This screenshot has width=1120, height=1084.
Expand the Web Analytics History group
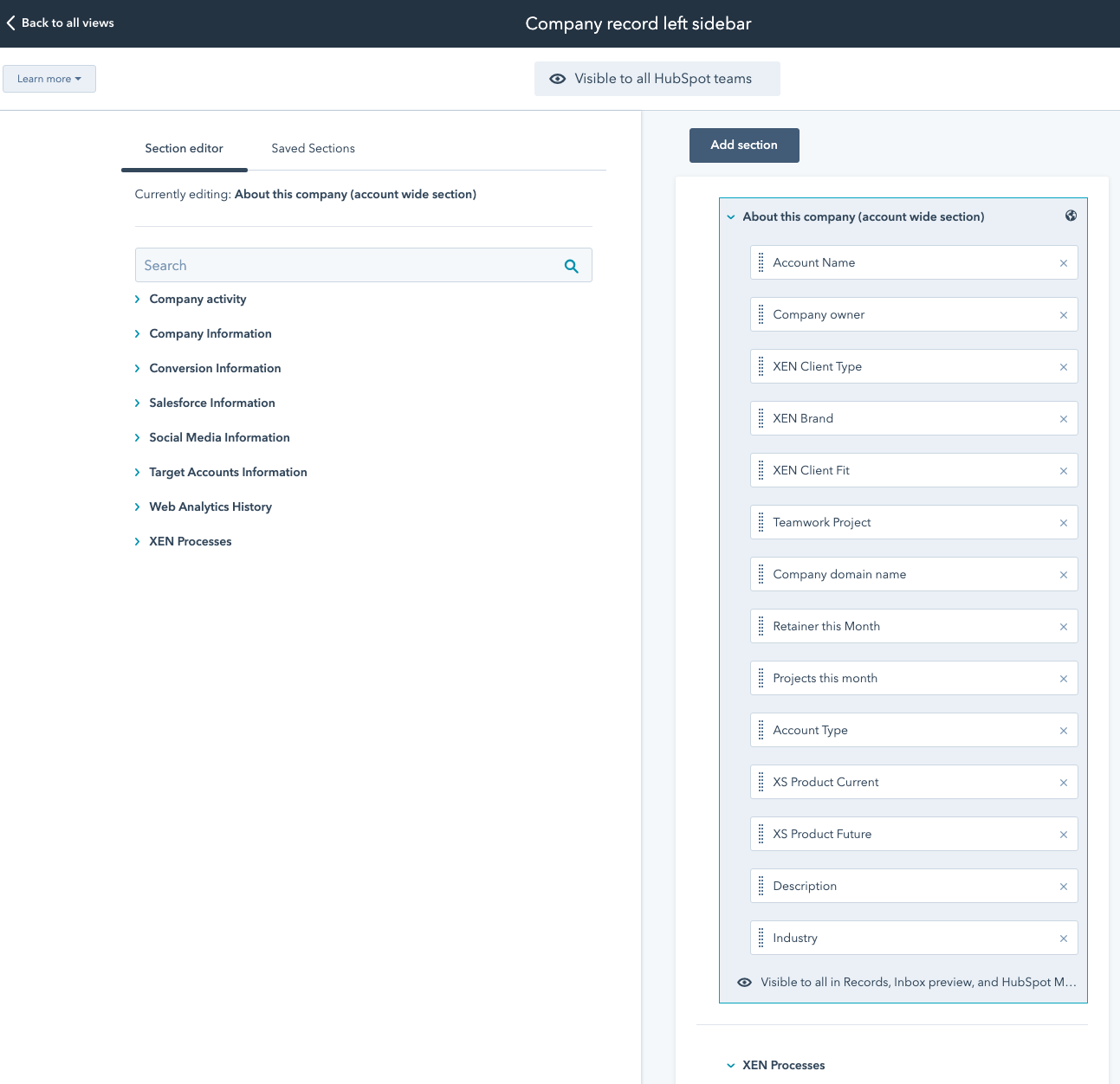[x=137, y=507]
